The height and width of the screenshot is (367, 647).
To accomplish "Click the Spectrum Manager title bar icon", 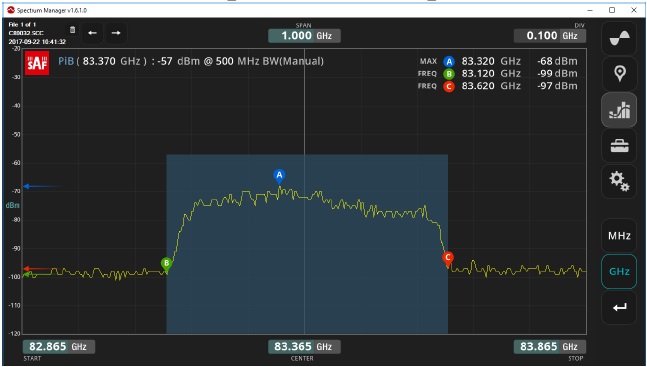I will point(11,10).
